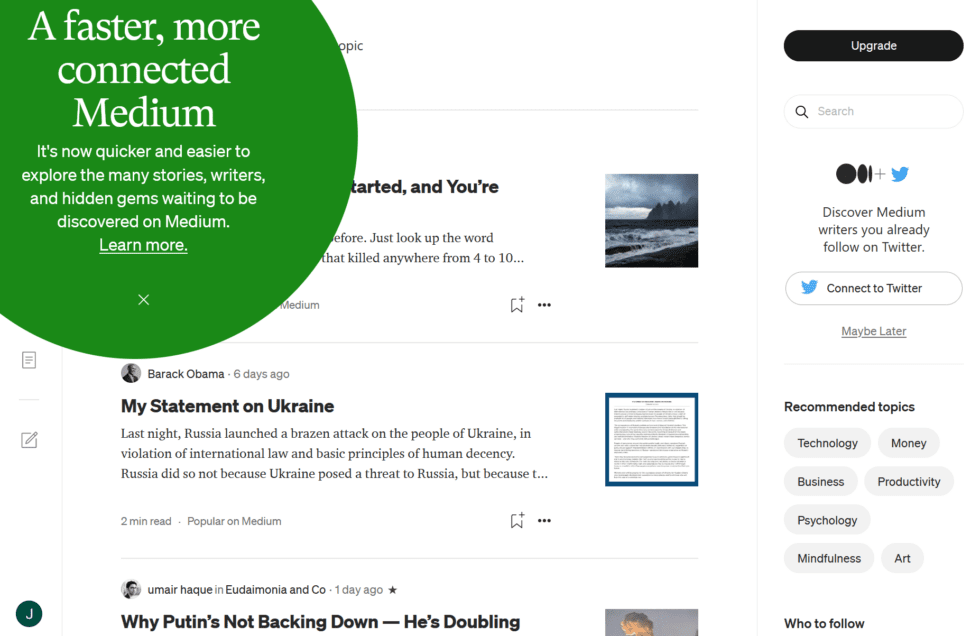Bookmark the story 'My Statement on Ukraine'
This screenshot has width=980, height=636.
click(x=516, y=520)
